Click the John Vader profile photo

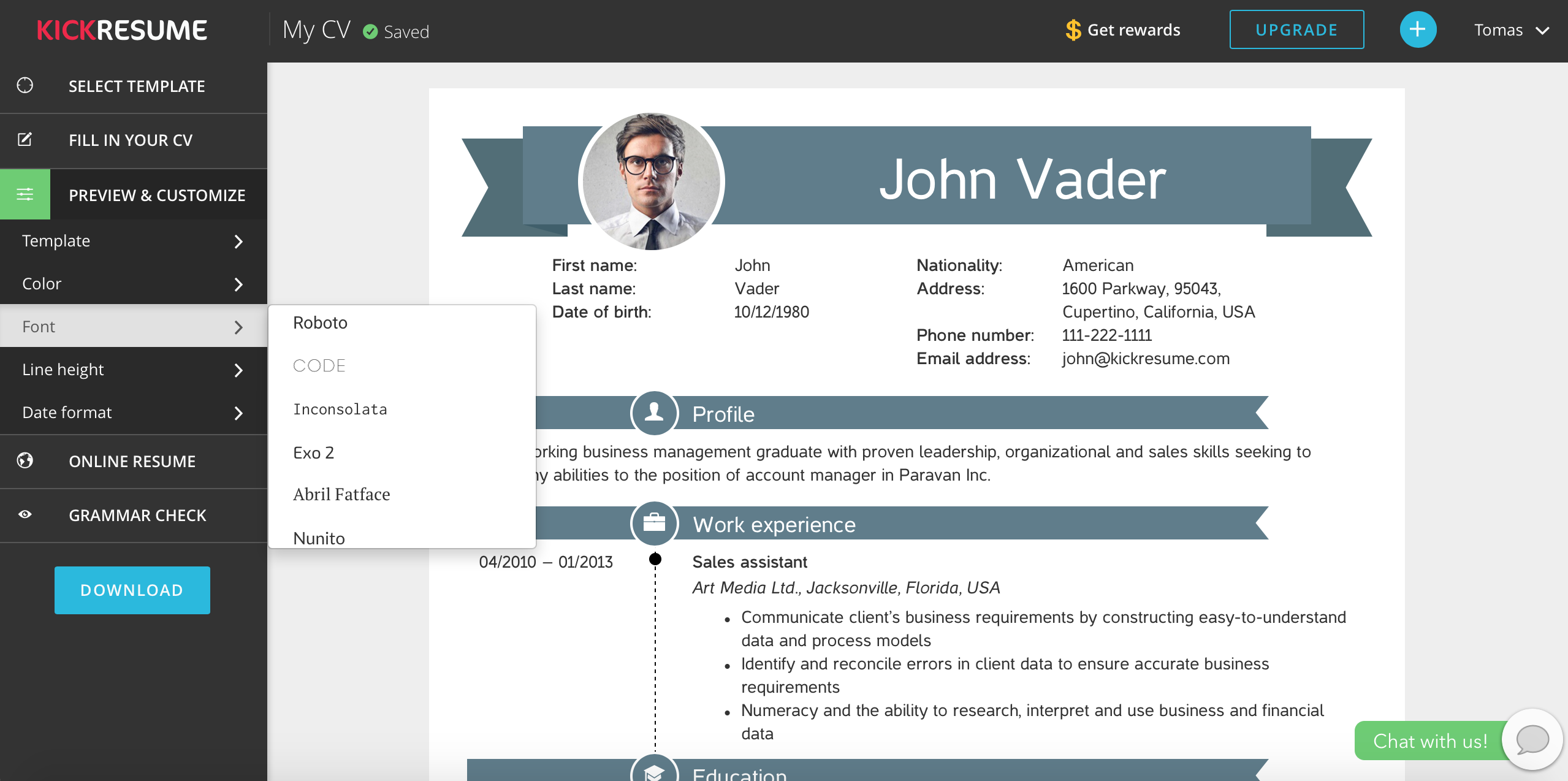(x=651, y=181)
